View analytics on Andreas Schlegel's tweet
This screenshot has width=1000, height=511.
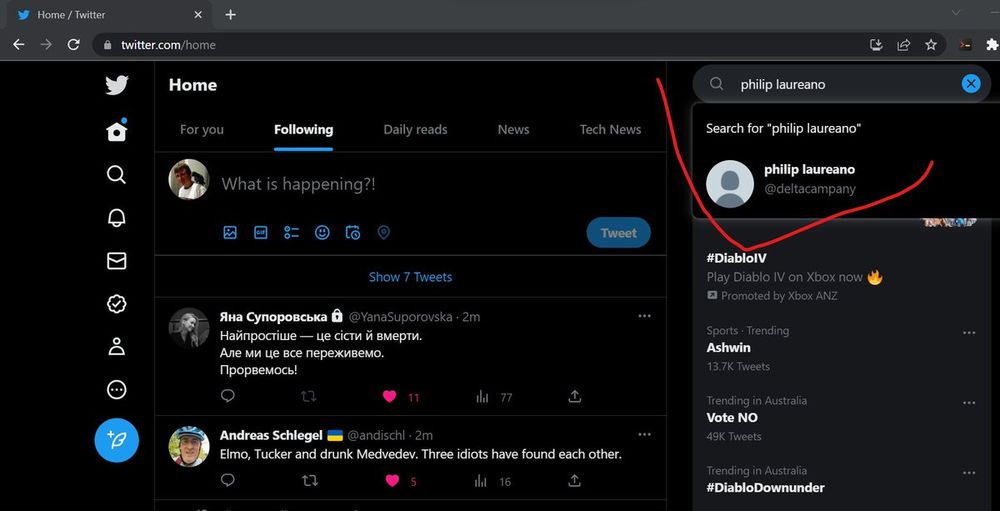(482, 481)
